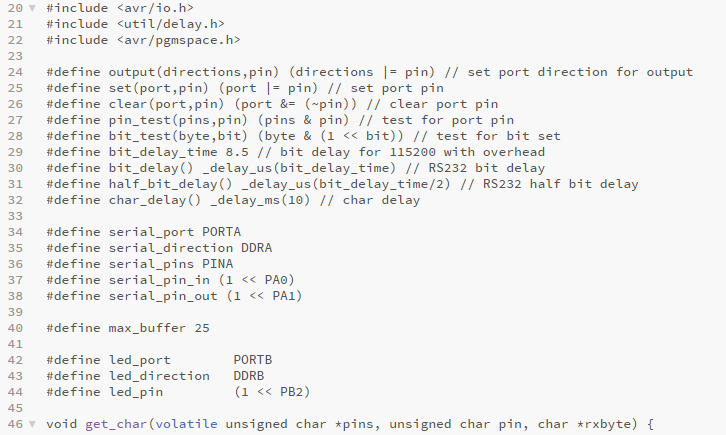Image resolution: width=726 pixels, height=435 pixels.
Task: Place cursor on max_buffer 25 definition
Action: [x=159, y=328]
